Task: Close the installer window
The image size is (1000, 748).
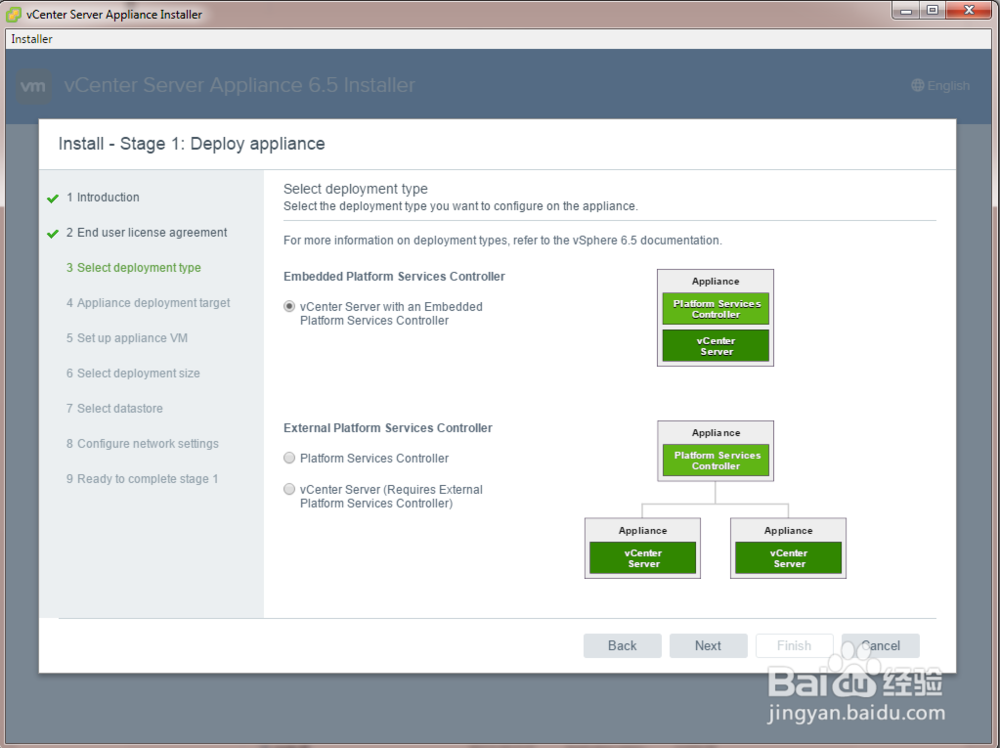Action: pos(969,11)
